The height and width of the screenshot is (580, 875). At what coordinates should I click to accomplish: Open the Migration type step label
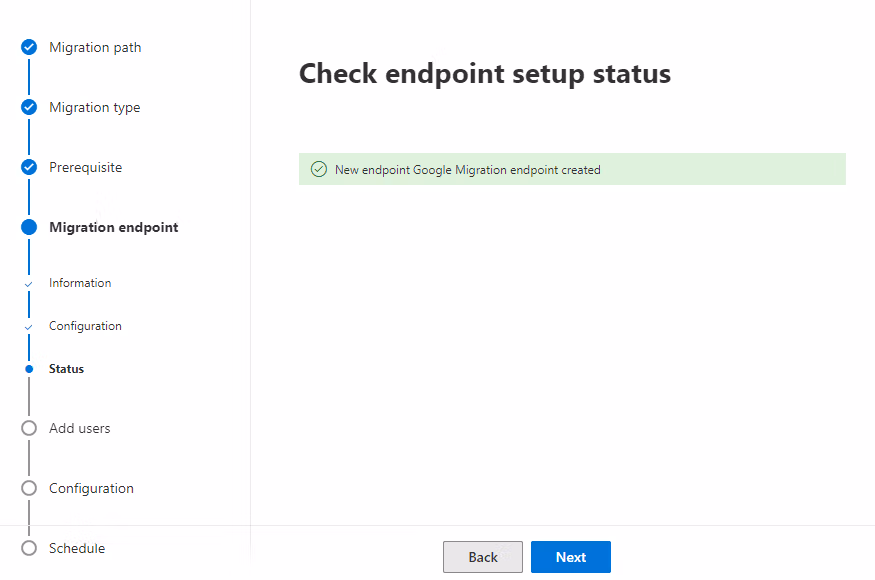(x=94, y=107)
